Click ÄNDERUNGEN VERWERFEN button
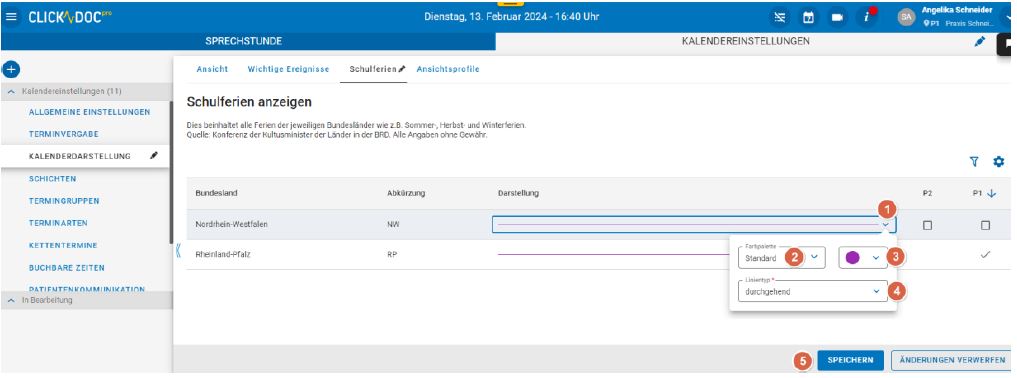The image size is (1017, 378). tap(952, 360)
